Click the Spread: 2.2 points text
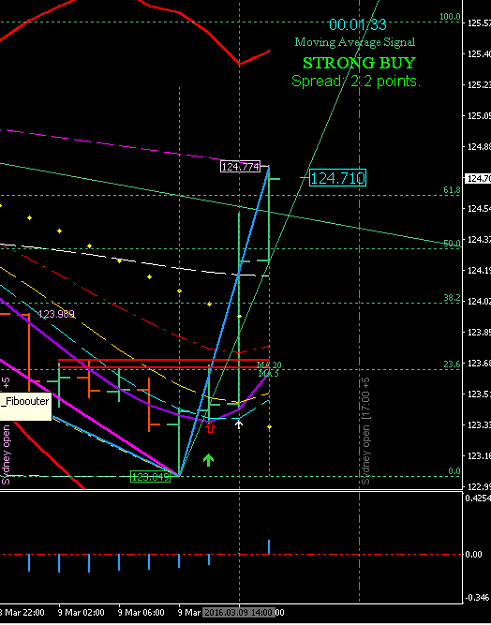The width and height of the screenshot is (491, 625). coord(356,81)
